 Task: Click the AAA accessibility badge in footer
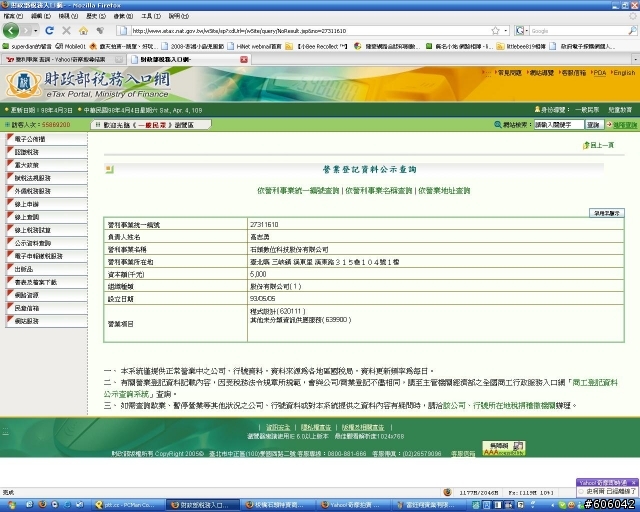504,448
